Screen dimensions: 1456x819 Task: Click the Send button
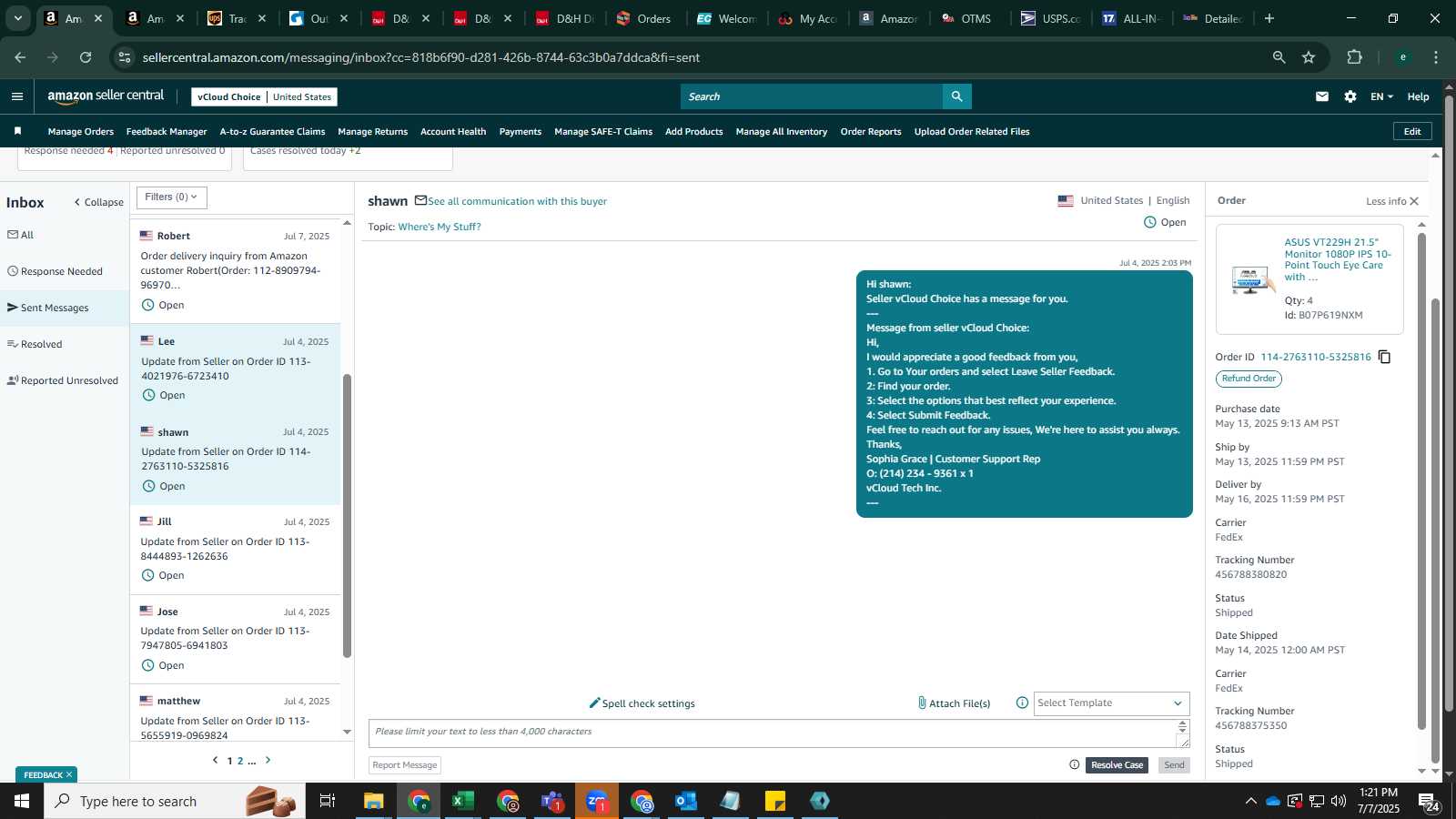(1174, 765)
